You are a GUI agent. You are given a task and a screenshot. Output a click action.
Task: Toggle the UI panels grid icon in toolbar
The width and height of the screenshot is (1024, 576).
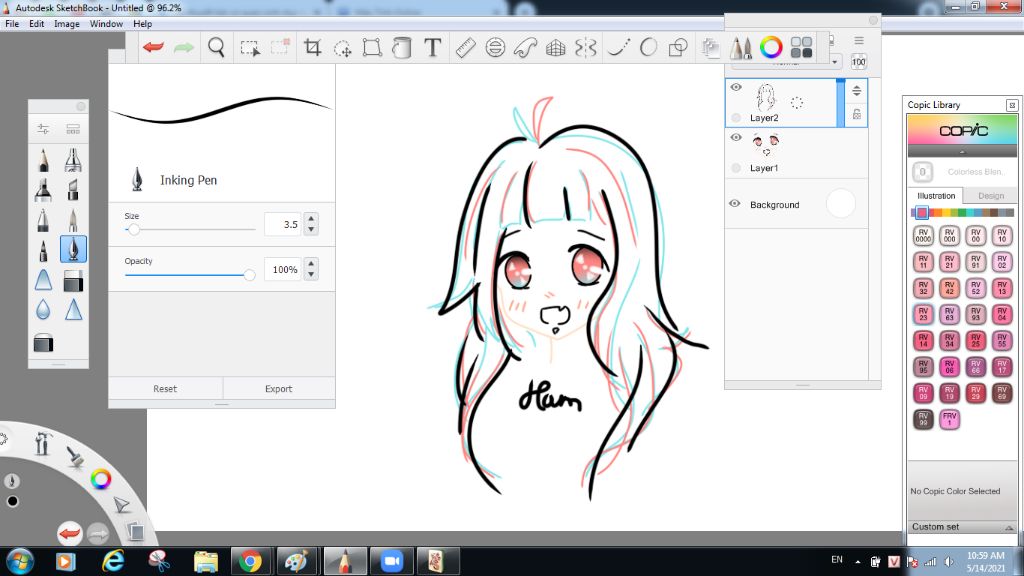801,47
